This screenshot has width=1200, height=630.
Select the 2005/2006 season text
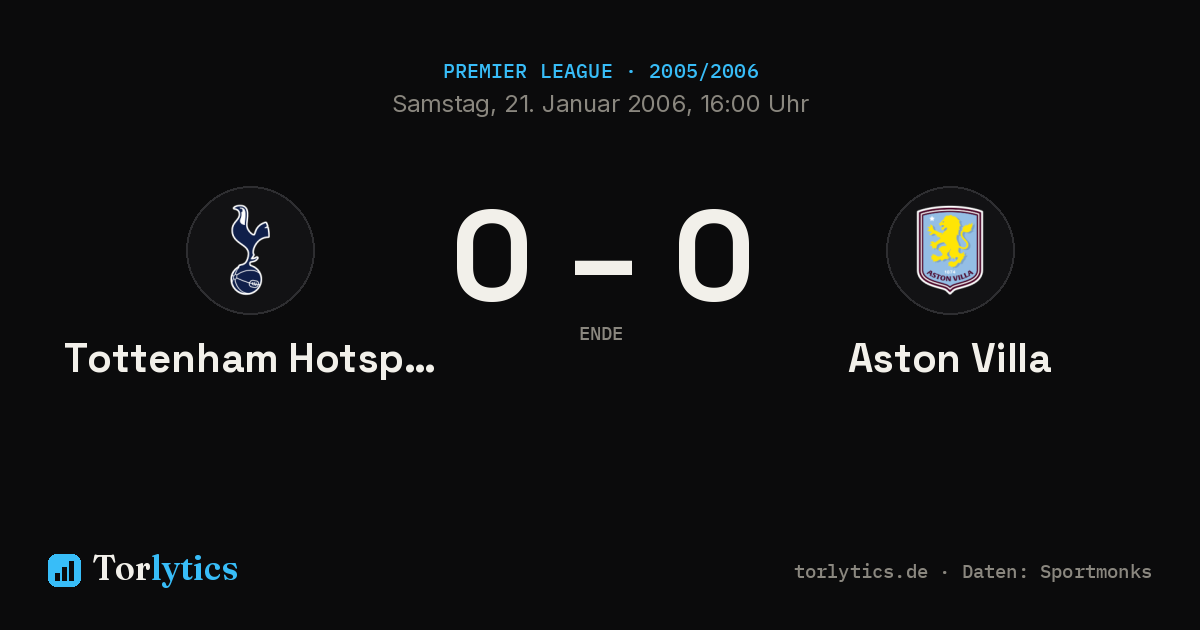[x=704, y=72]
